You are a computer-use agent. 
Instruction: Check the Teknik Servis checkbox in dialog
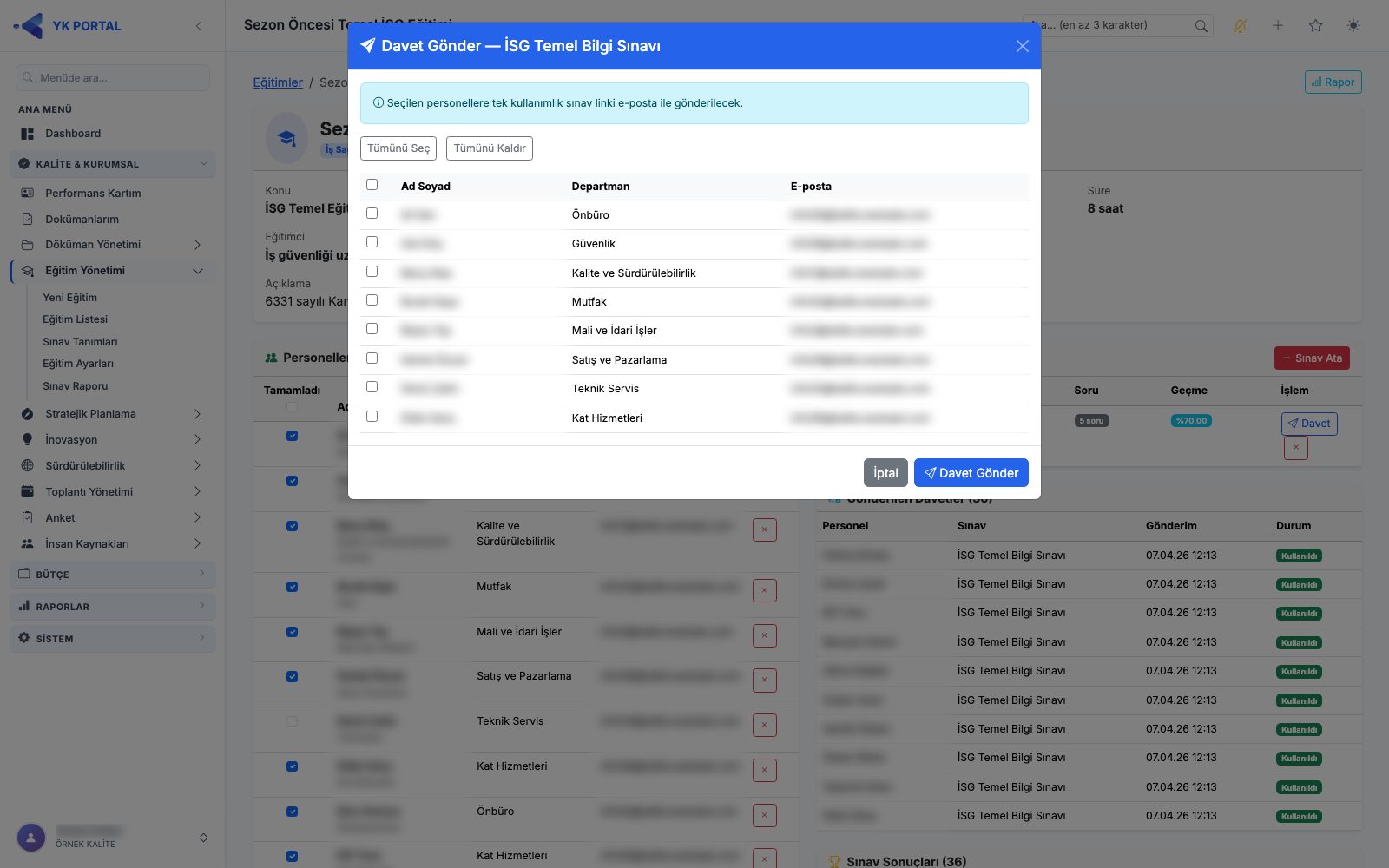click(372, 387)
